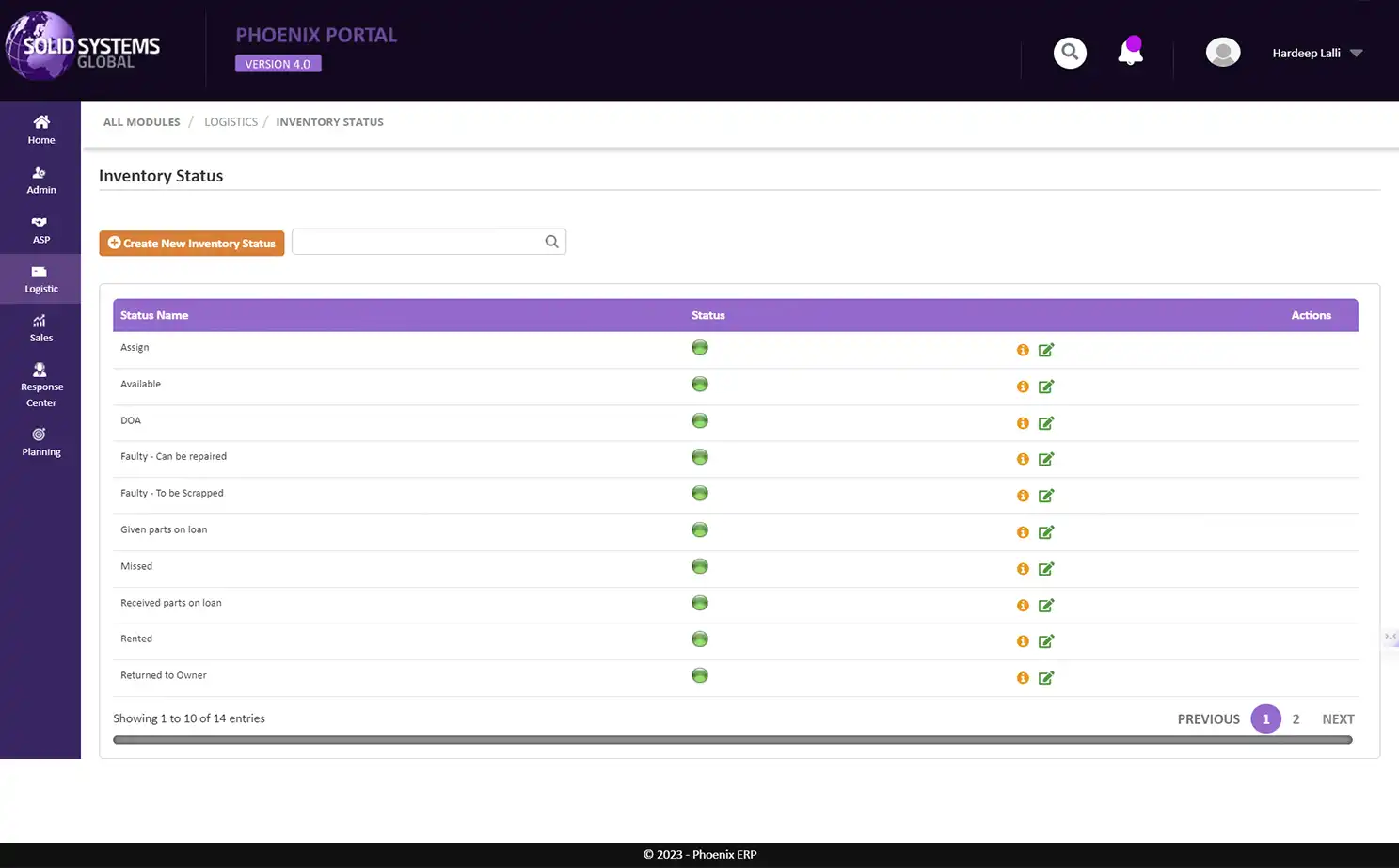Click Create New Inventory Status
This screenshot has height=868, width=1399.
[x=191, y=243]
